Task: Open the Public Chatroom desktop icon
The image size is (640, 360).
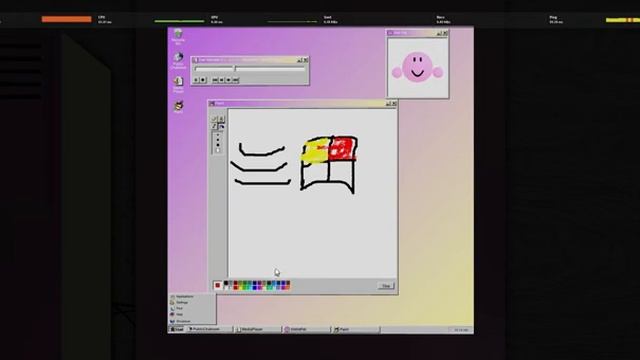Action: click(x=178, y=60)
